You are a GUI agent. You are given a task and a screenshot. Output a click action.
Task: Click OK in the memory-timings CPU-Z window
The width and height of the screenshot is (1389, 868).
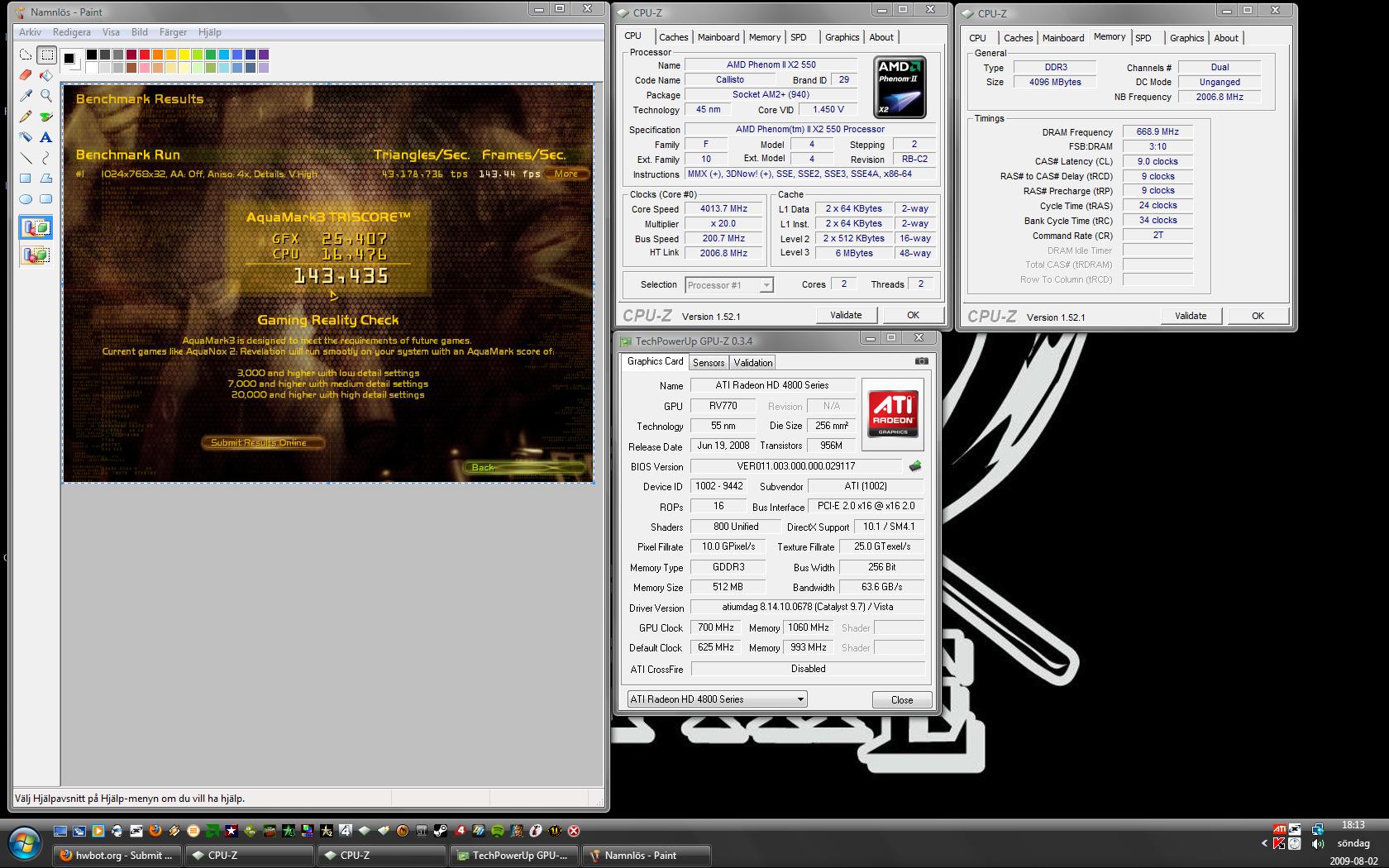[1258, 316]
